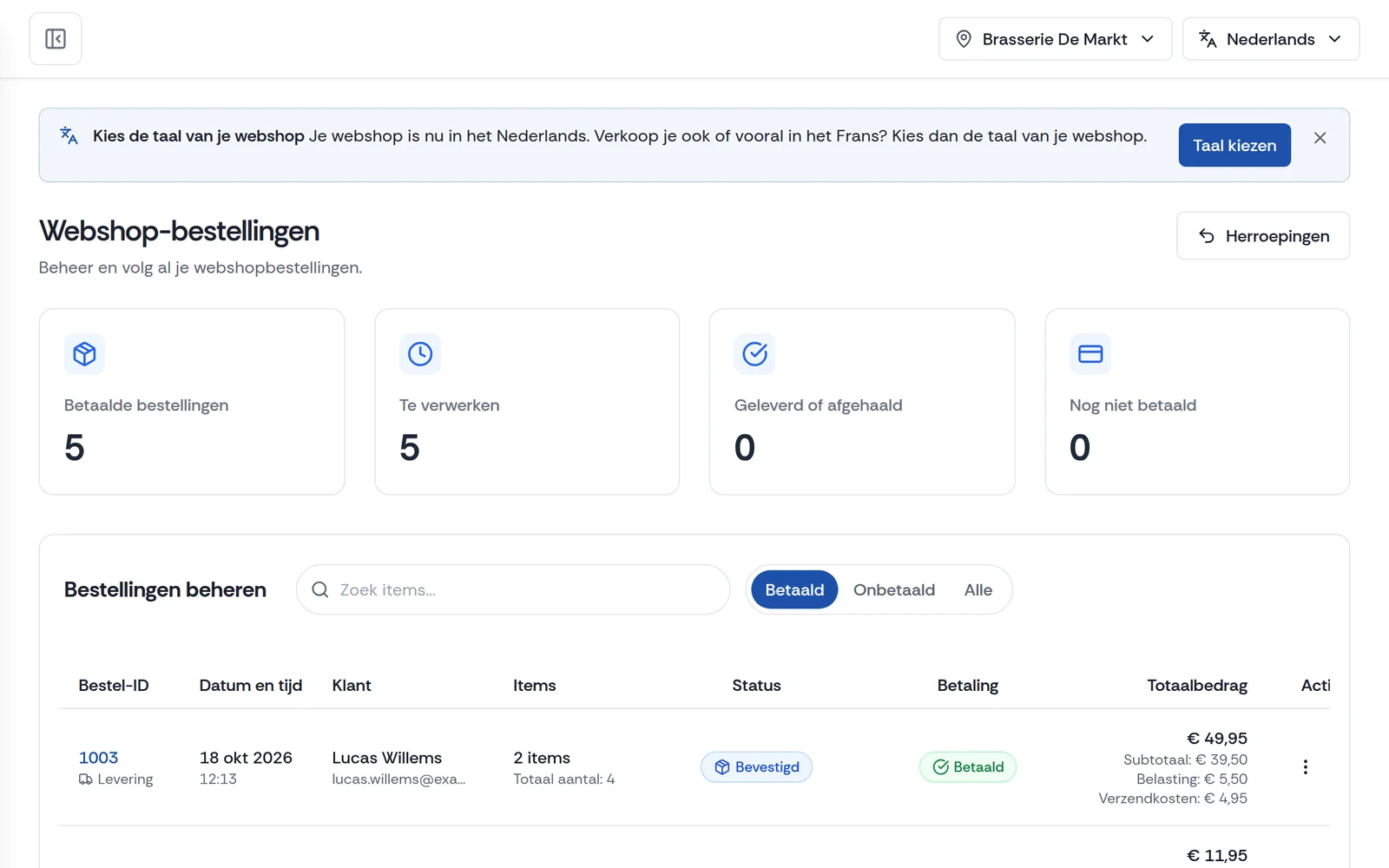Click the Levering delivery label under 1003
This screenshot has width=1389, height=868.
116,779
